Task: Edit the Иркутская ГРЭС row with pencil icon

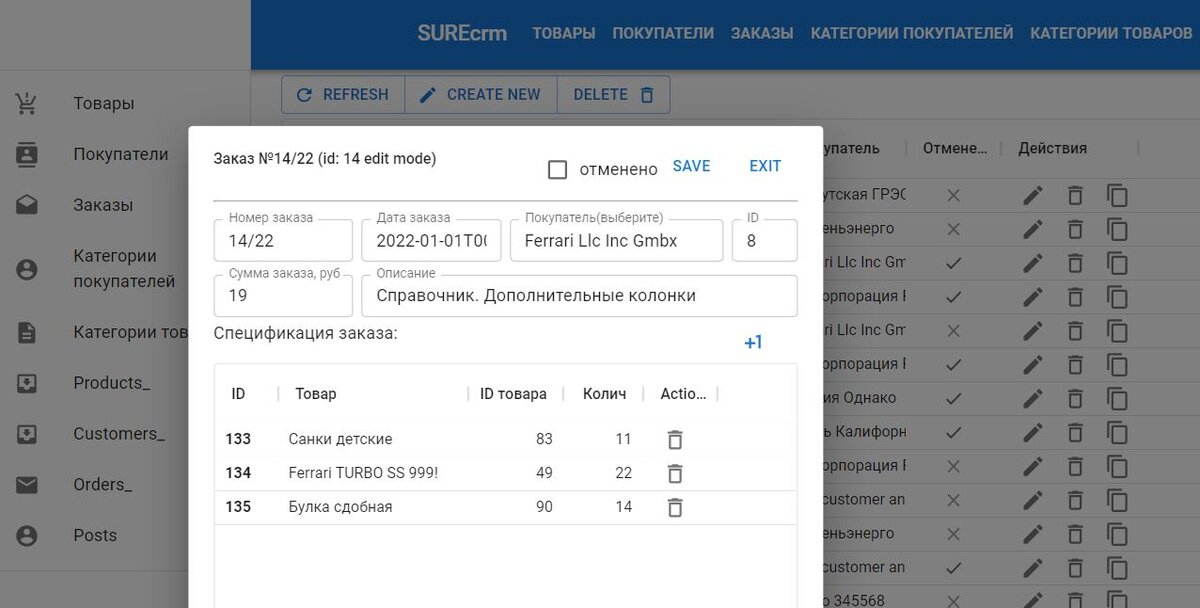Action: (x=1032, y=195)
